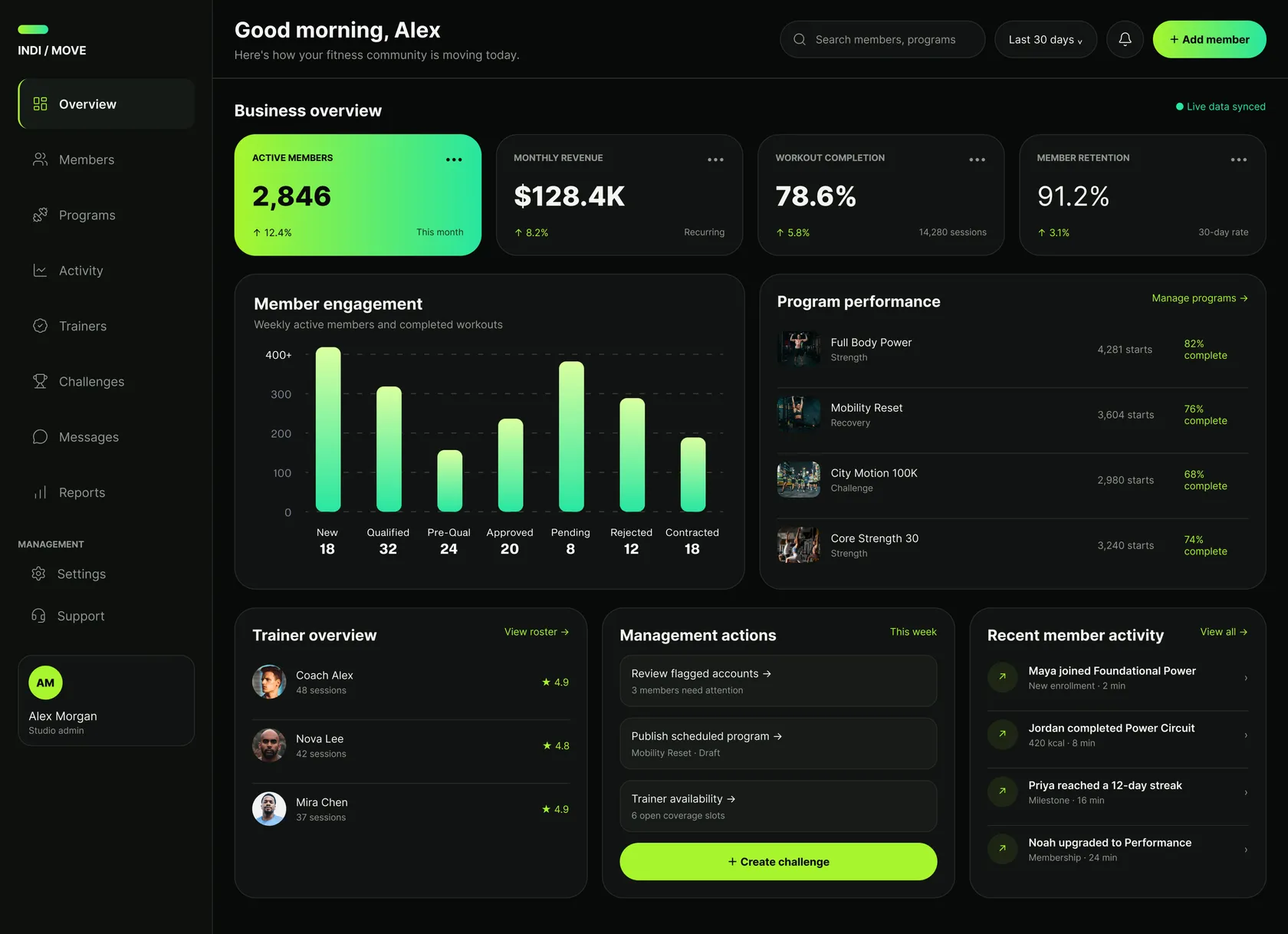Open Nova Lee profile photo
1288x934 pixels.
pyautogui.click(x=269, y=745)
